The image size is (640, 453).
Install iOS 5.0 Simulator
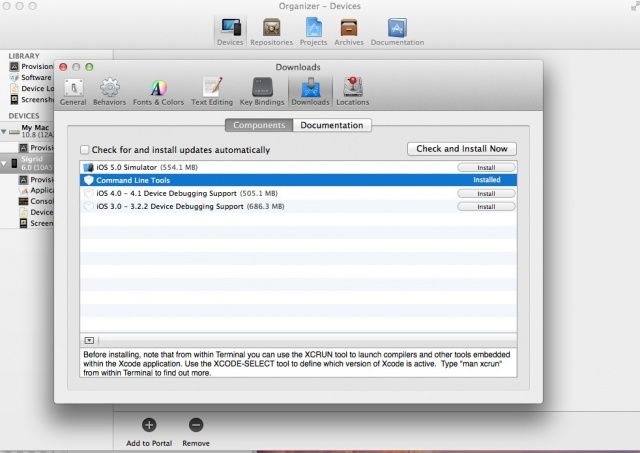tap(486, 168)
